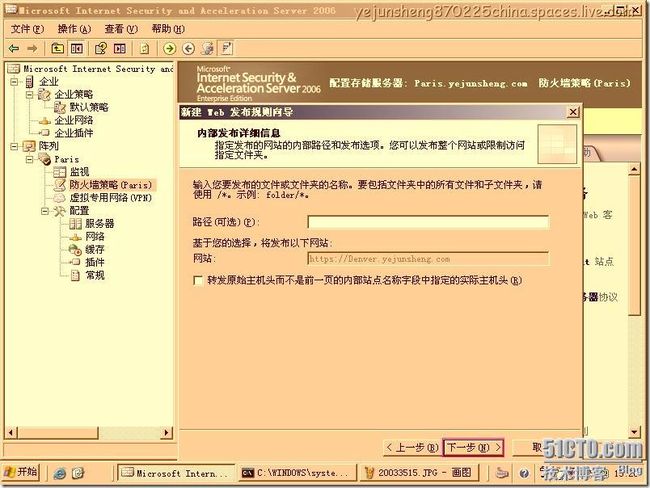Viewport: 650px width, 488px height.
Task: Click the help icon in system tray
Action: tap(524, 473)
